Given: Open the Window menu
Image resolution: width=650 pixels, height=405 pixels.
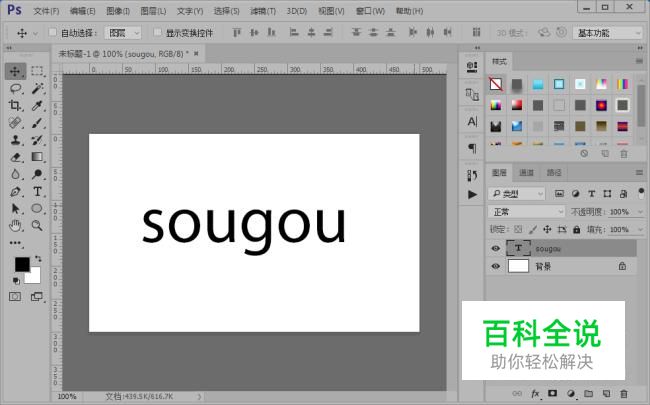Looking at the screenshot, I should tap(370, 11).
